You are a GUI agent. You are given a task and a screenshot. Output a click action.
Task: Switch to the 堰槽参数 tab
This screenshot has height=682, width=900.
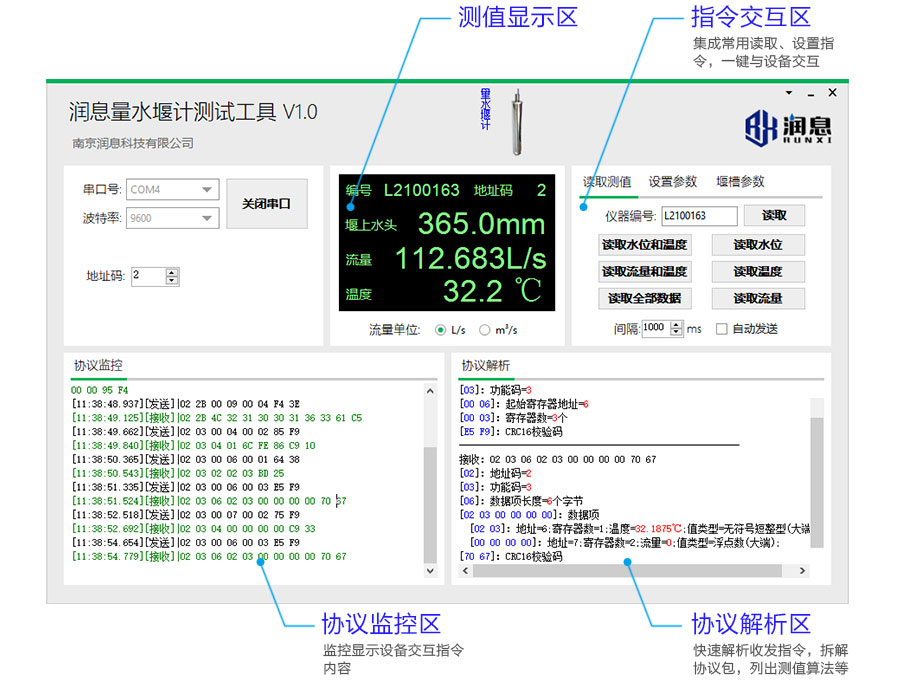point(740,182)
